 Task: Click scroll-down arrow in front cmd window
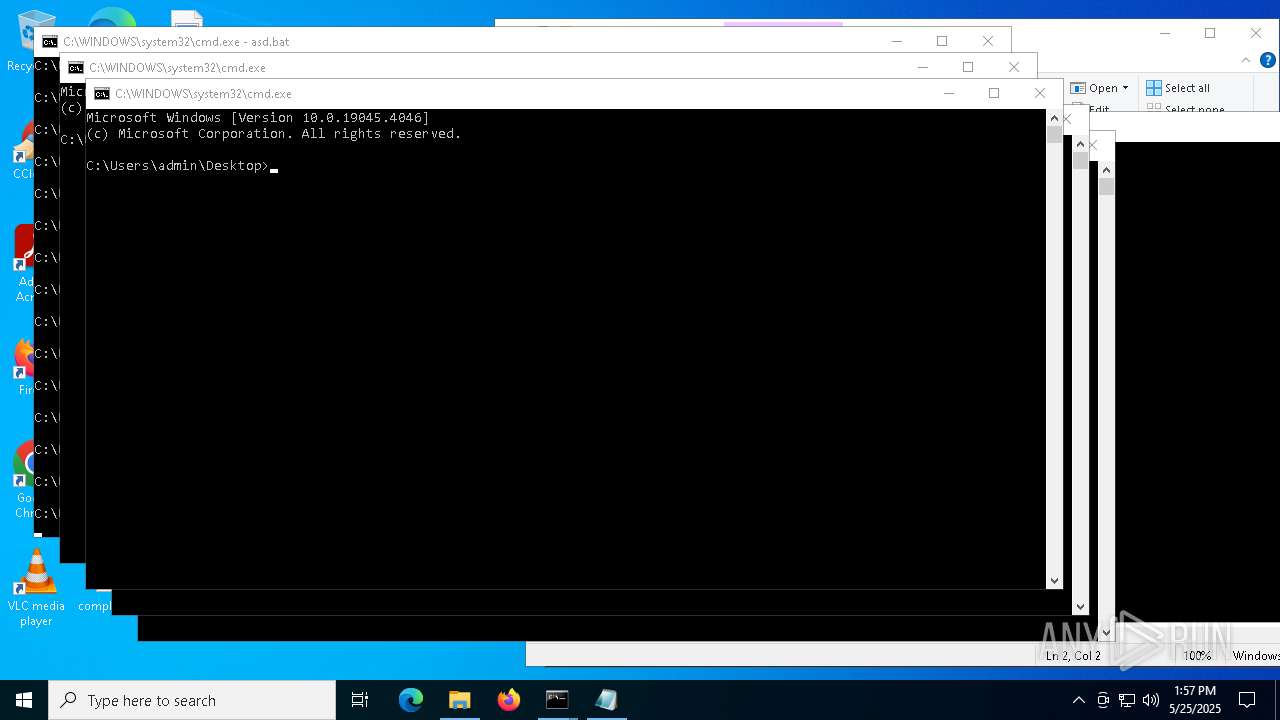pos(1054,581)
